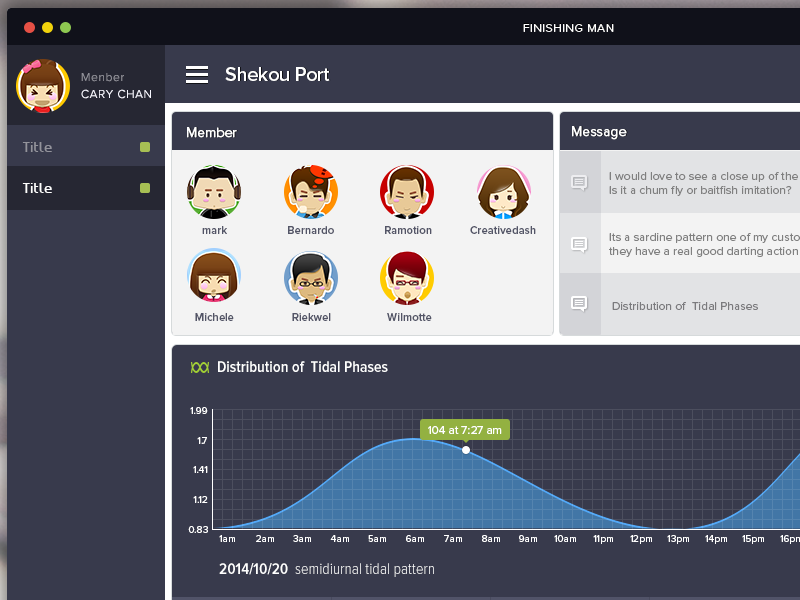Click the chat icon beside Distribution of Tidal Phases message
Screen dimensions: 800x600
tap(579, 304)
